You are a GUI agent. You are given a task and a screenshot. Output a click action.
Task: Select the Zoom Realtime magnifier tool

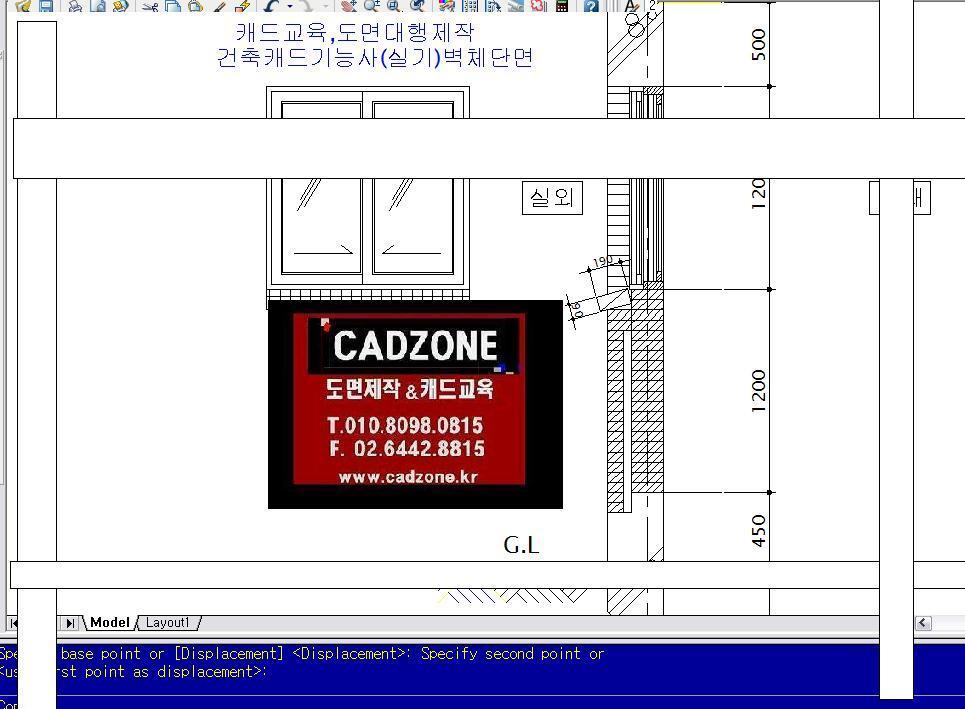pos(371,6)
